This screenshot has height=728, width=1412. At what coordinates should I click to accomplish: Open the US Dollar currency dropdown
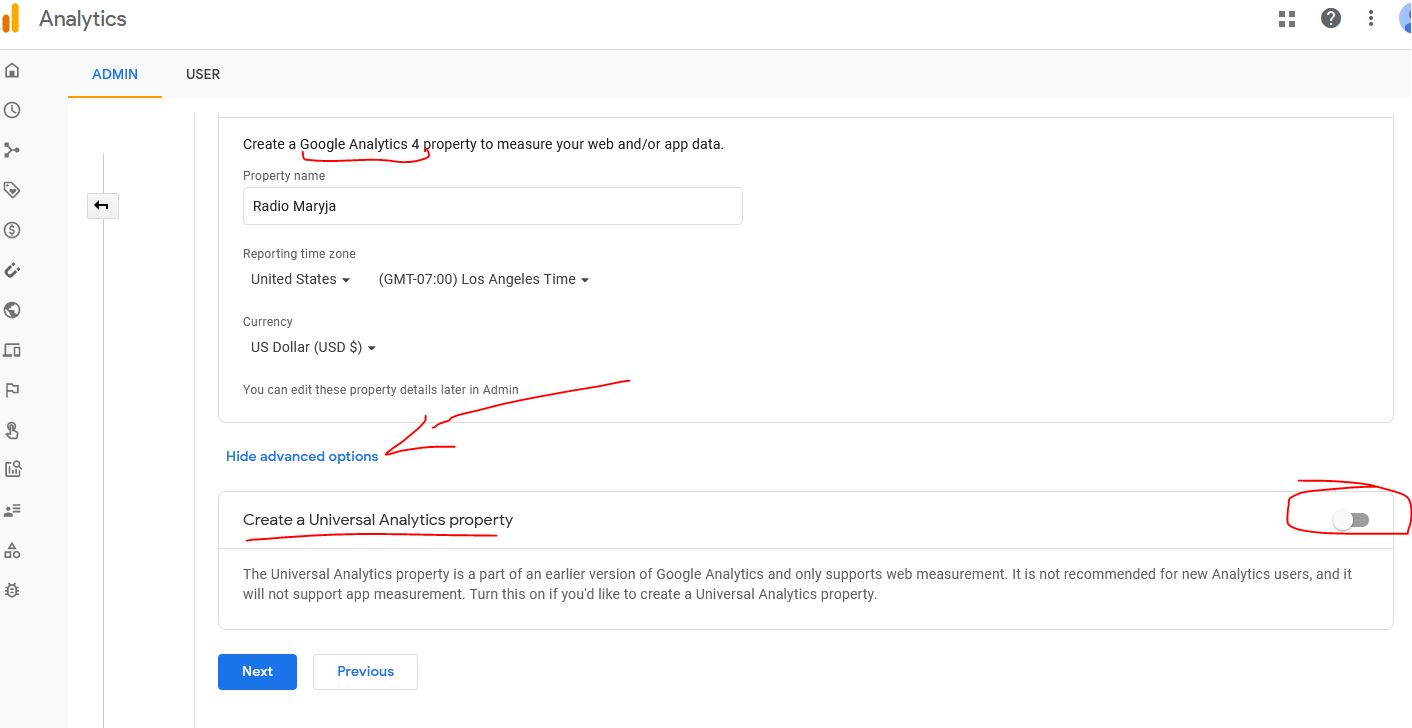[x=313, y=347]
